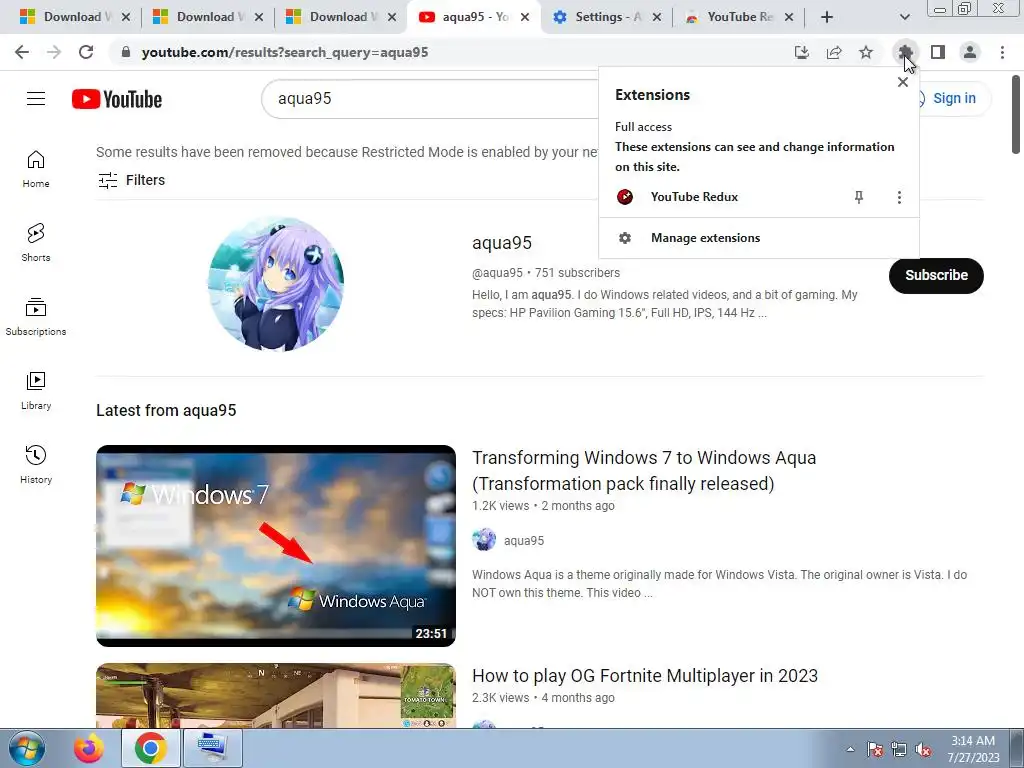Open Shorts in the YouTube sidebar
The width and height of the screenshot is (1024, 768).
(x=36, y=243)
